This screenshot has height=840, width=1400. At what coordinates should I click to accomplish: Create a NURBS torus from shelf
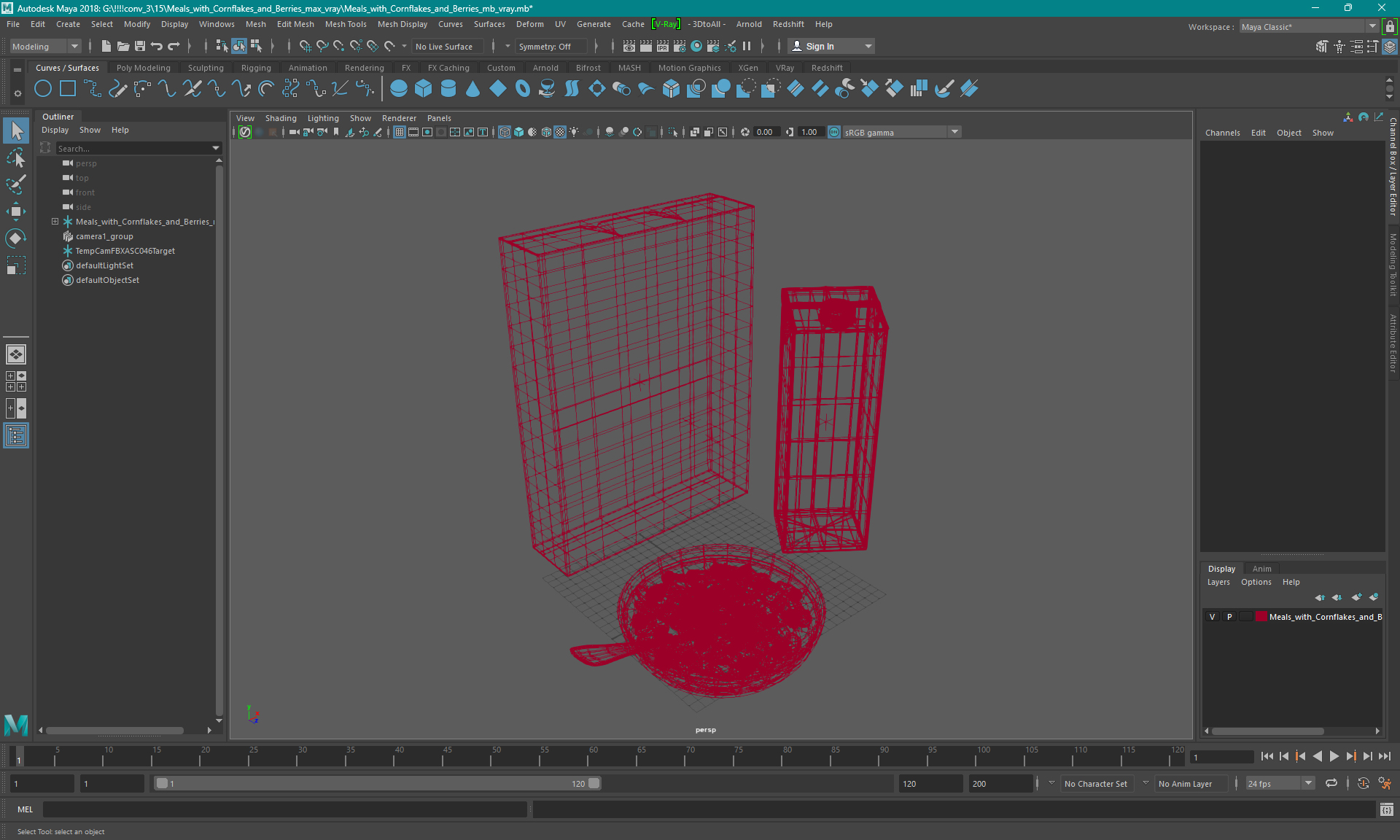523,89
